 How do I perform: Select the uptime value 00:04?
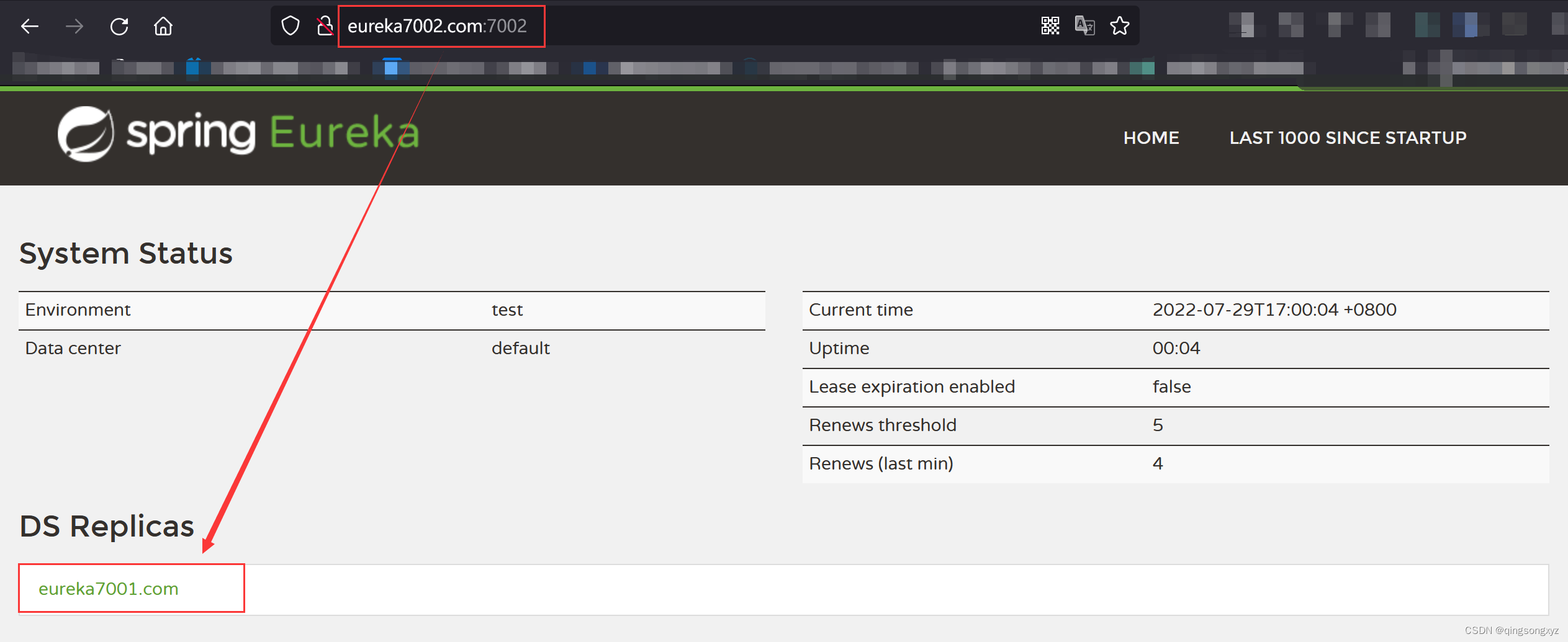pos(1176,348)
